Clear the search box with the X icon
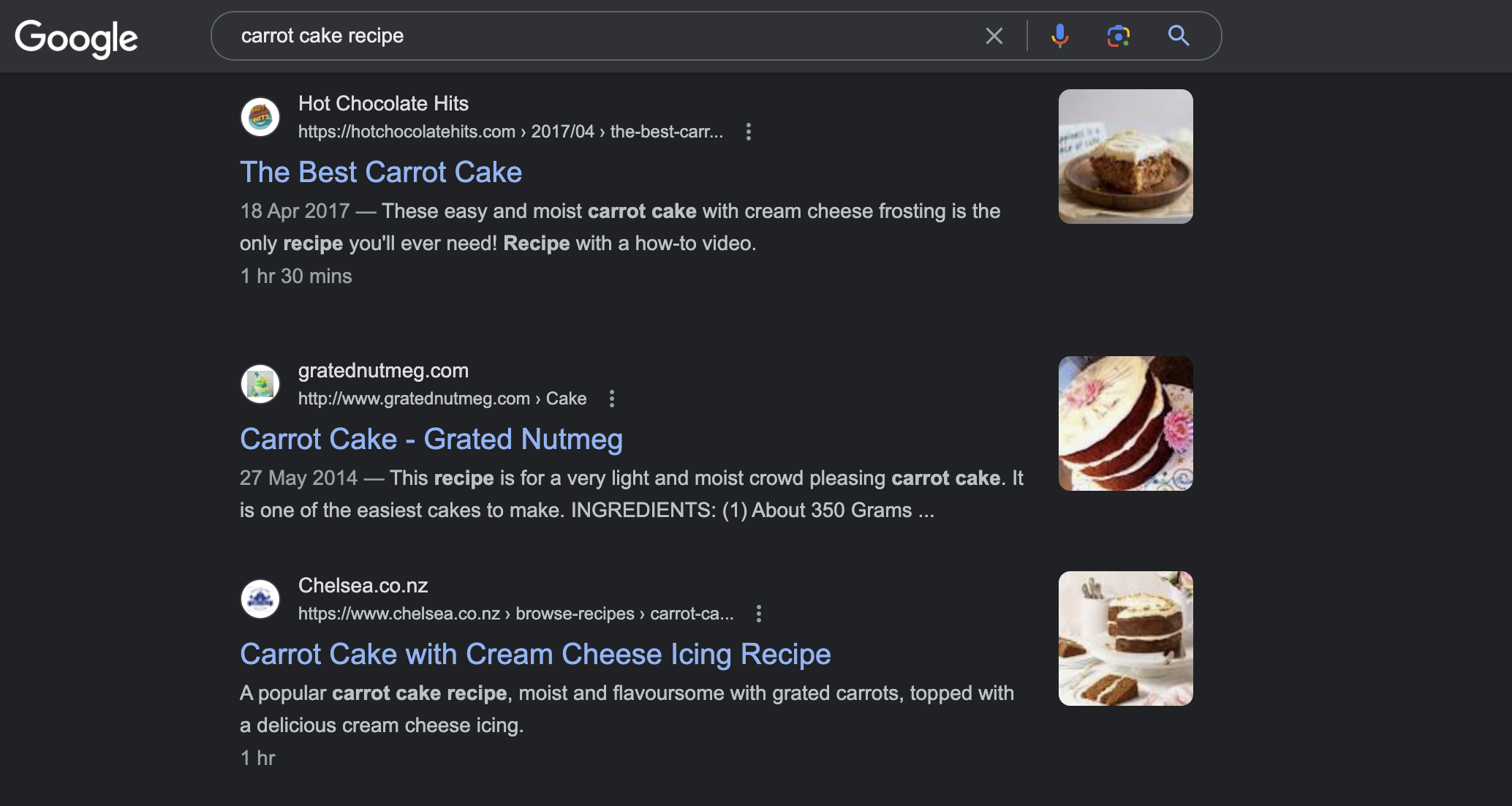 click(x=994, y=36)
